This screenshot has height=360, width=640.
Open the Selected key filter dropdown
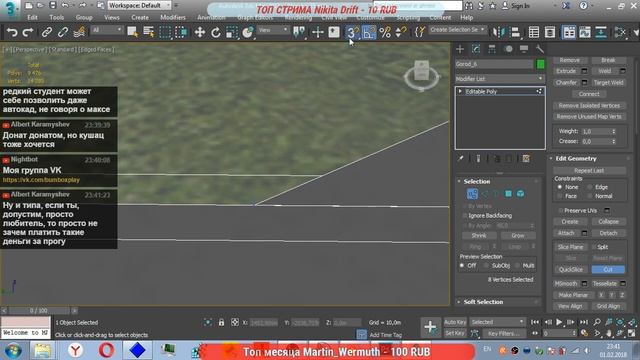497,322
